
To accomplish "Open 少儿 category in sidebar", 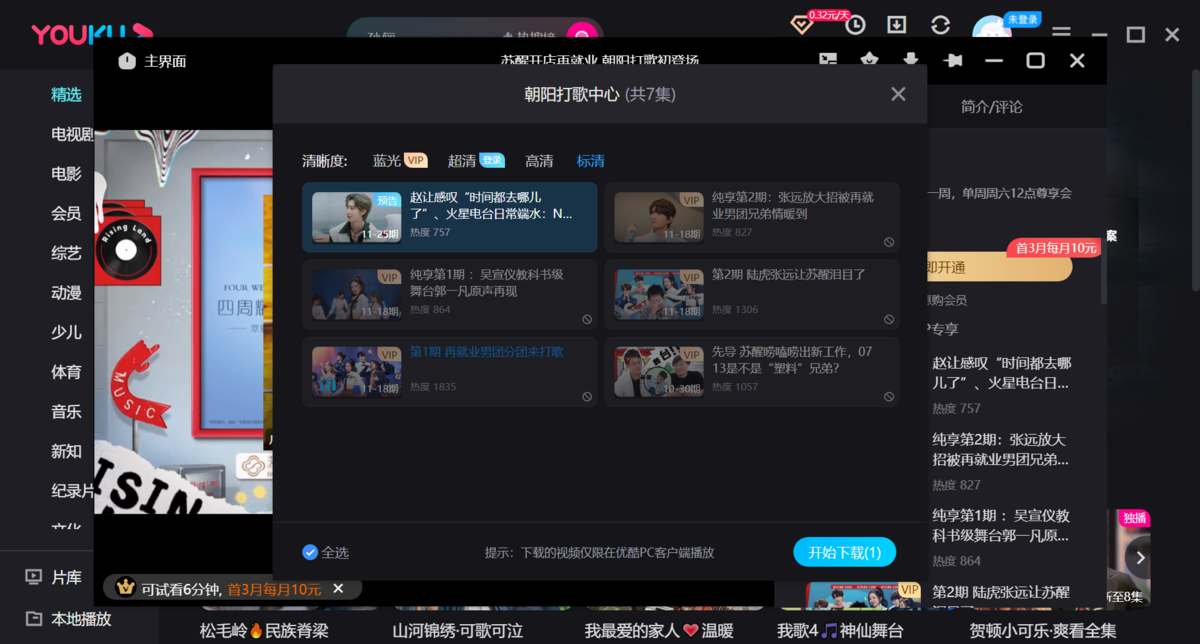I will [66, 333].
